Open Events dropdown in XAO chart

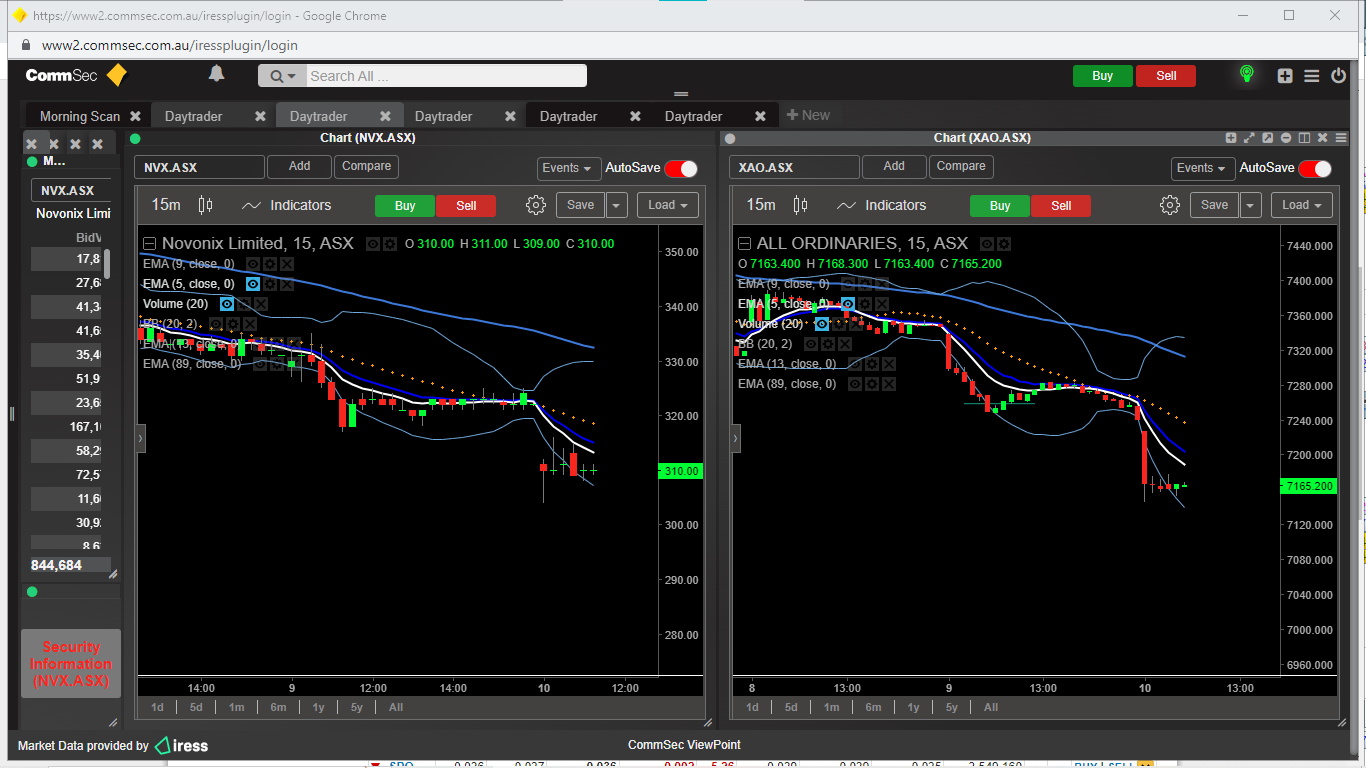click(x=1203, y=168)
